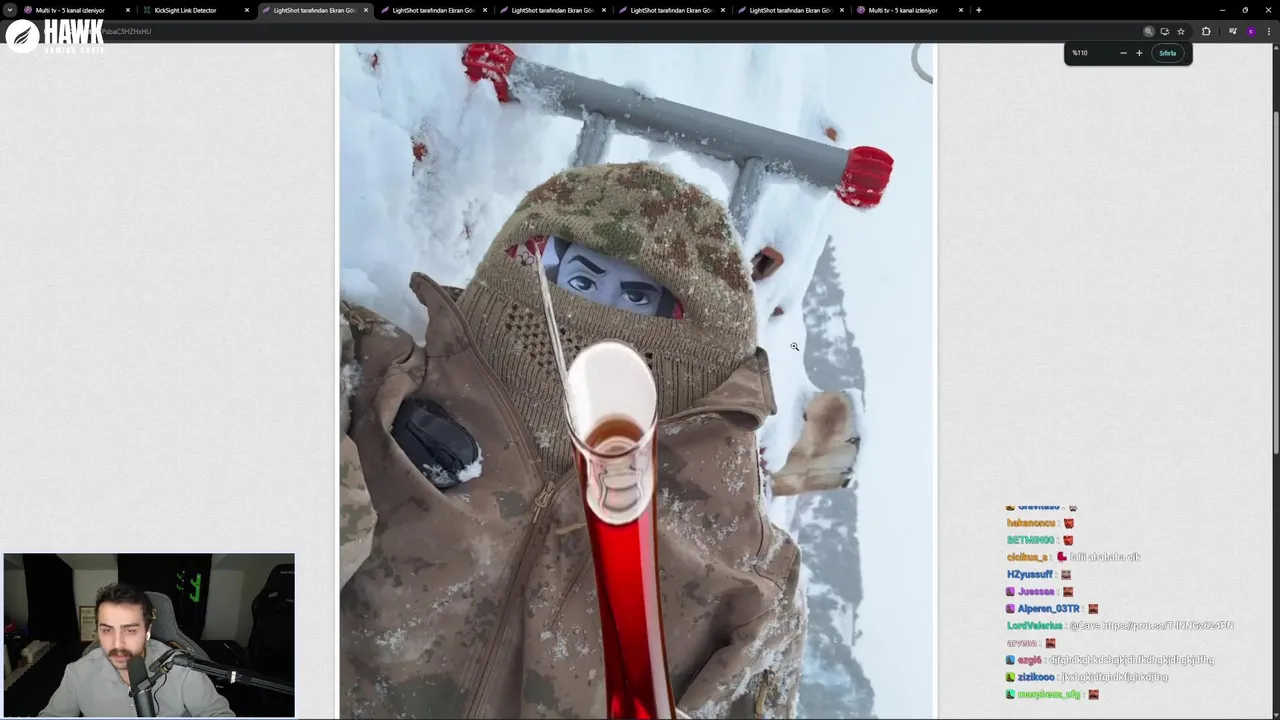The width and height of the screenshot is (1280, 720).
Task: Click username zizikooo in chat
Action: pyautogui.click(x=1036, y=677)
